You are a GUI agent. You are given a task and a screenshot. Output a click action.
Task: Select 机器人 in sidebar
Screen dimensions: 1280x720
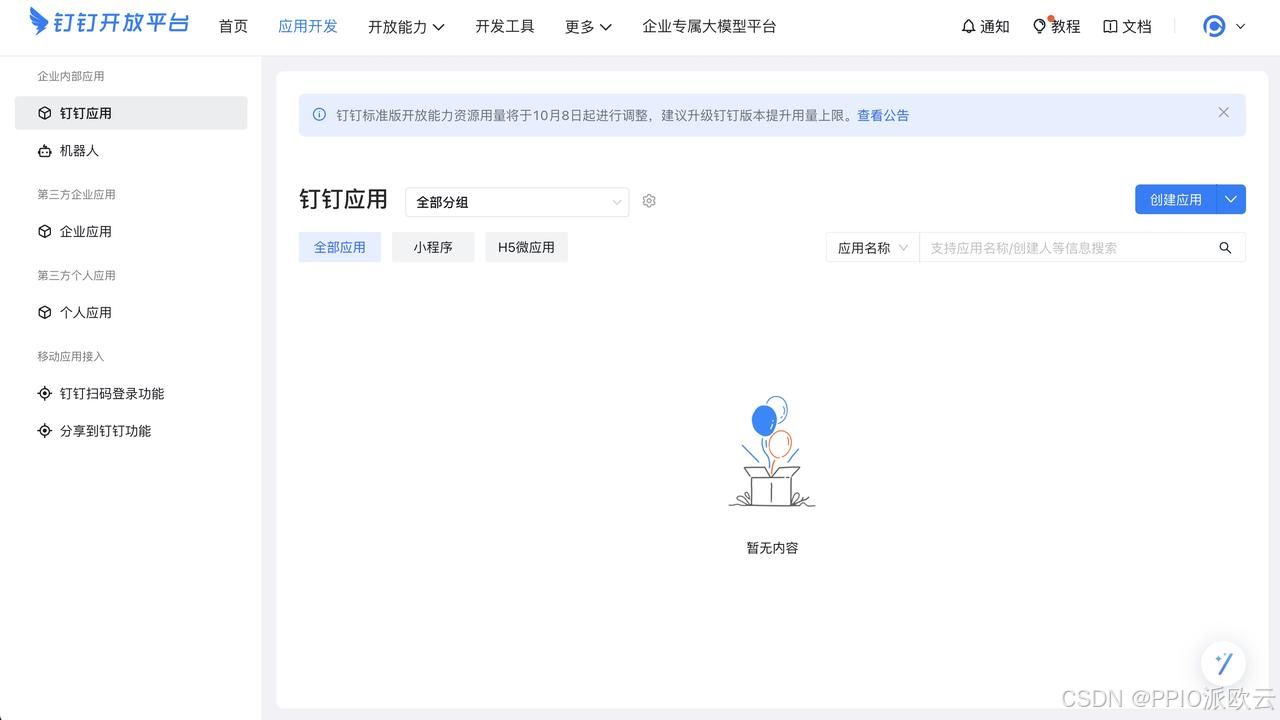(x=131, y=151)
